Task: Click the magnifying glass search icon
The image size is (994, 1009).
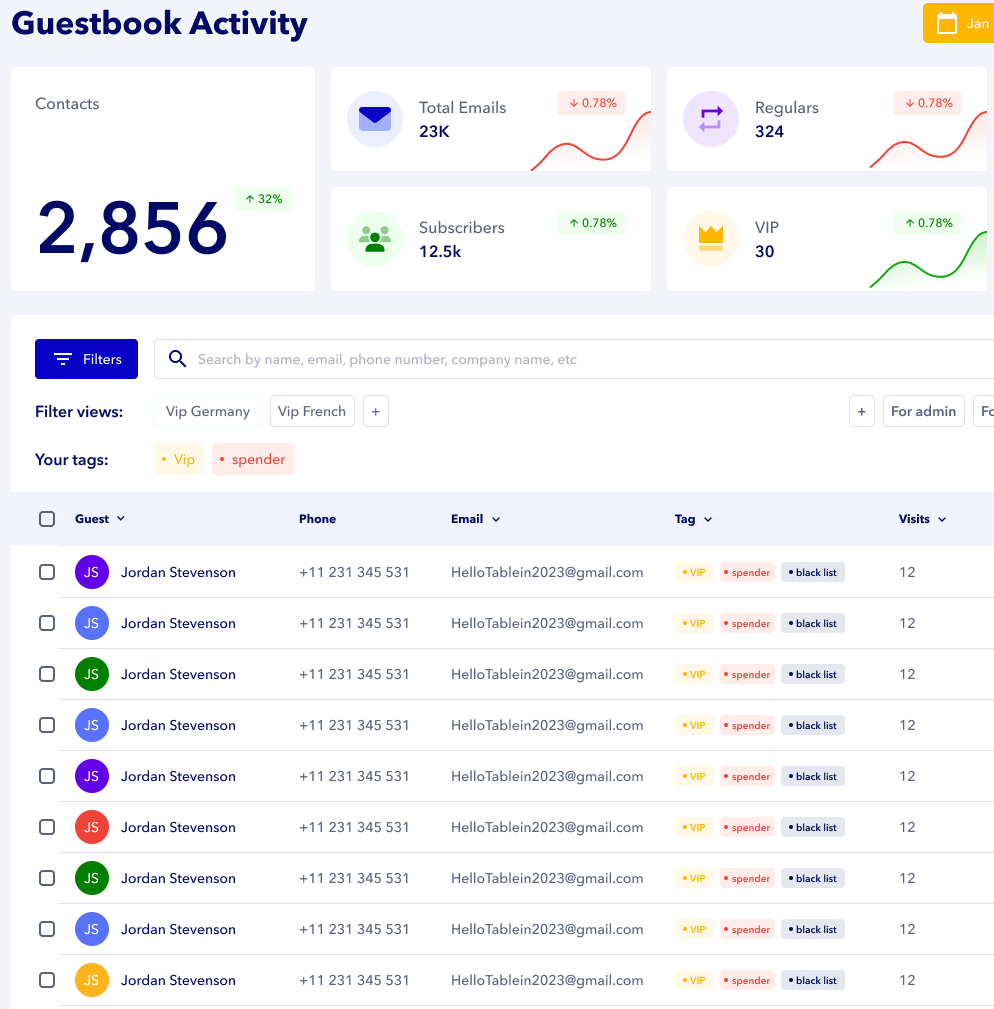Action: pos(178,359)
